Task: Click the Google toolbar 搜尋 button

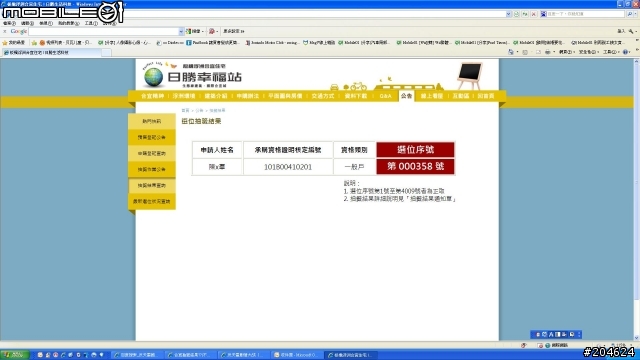Action: click(195, 31)
